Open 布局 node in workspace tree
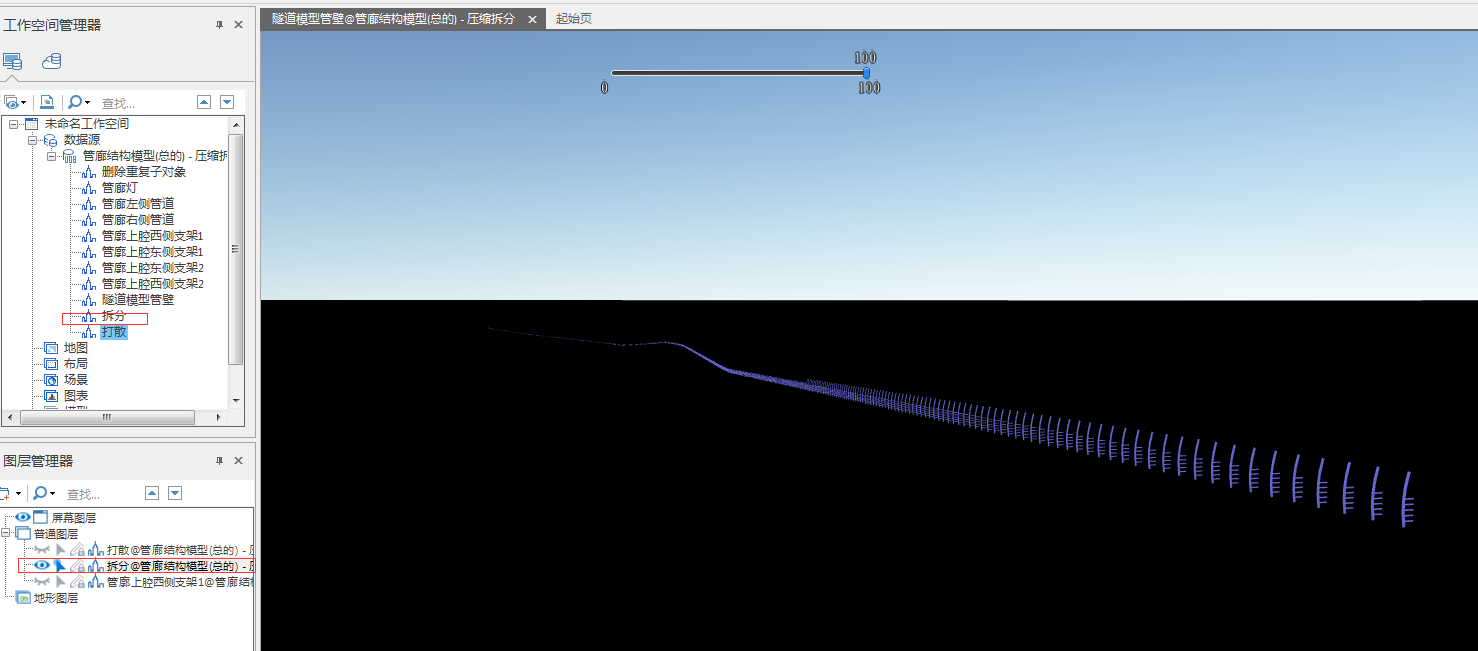Image resolution: width=1478 pixels, height=651 pixels. pos(75,364)
